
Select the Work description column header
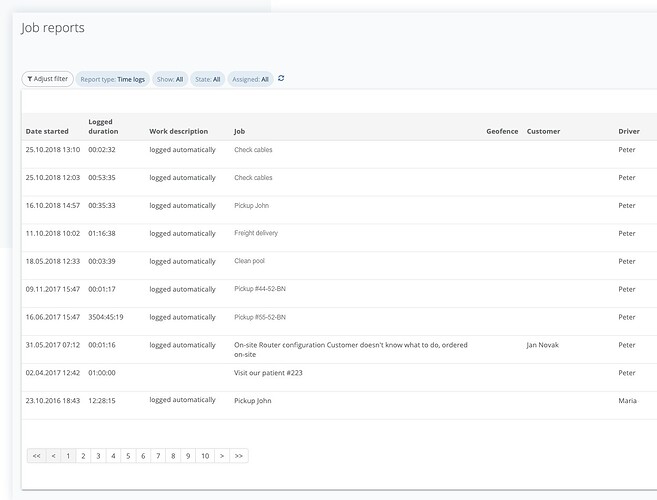point(178,131)
